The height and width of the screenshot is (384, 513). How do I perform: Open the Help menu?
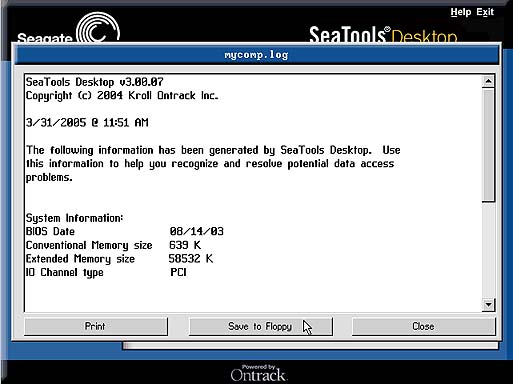click(460, 12)
